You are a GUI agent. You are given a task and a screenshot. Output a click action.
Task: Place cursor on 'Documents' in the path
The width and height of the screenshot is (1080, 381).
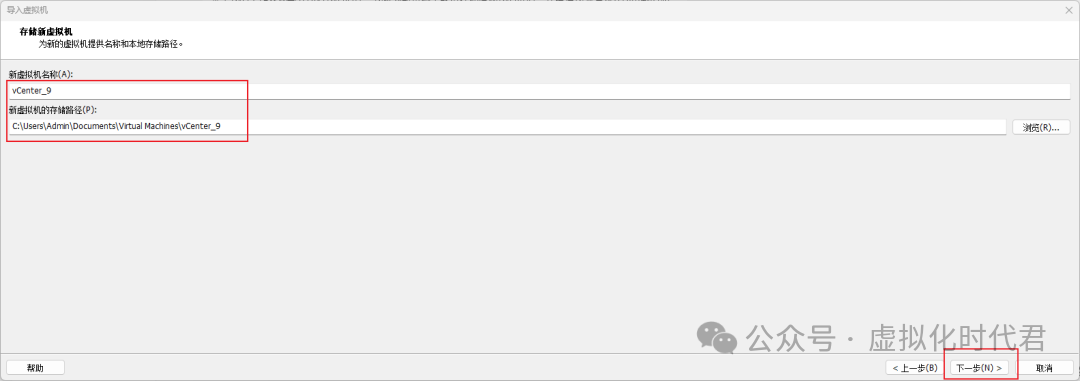pos(96,127)
